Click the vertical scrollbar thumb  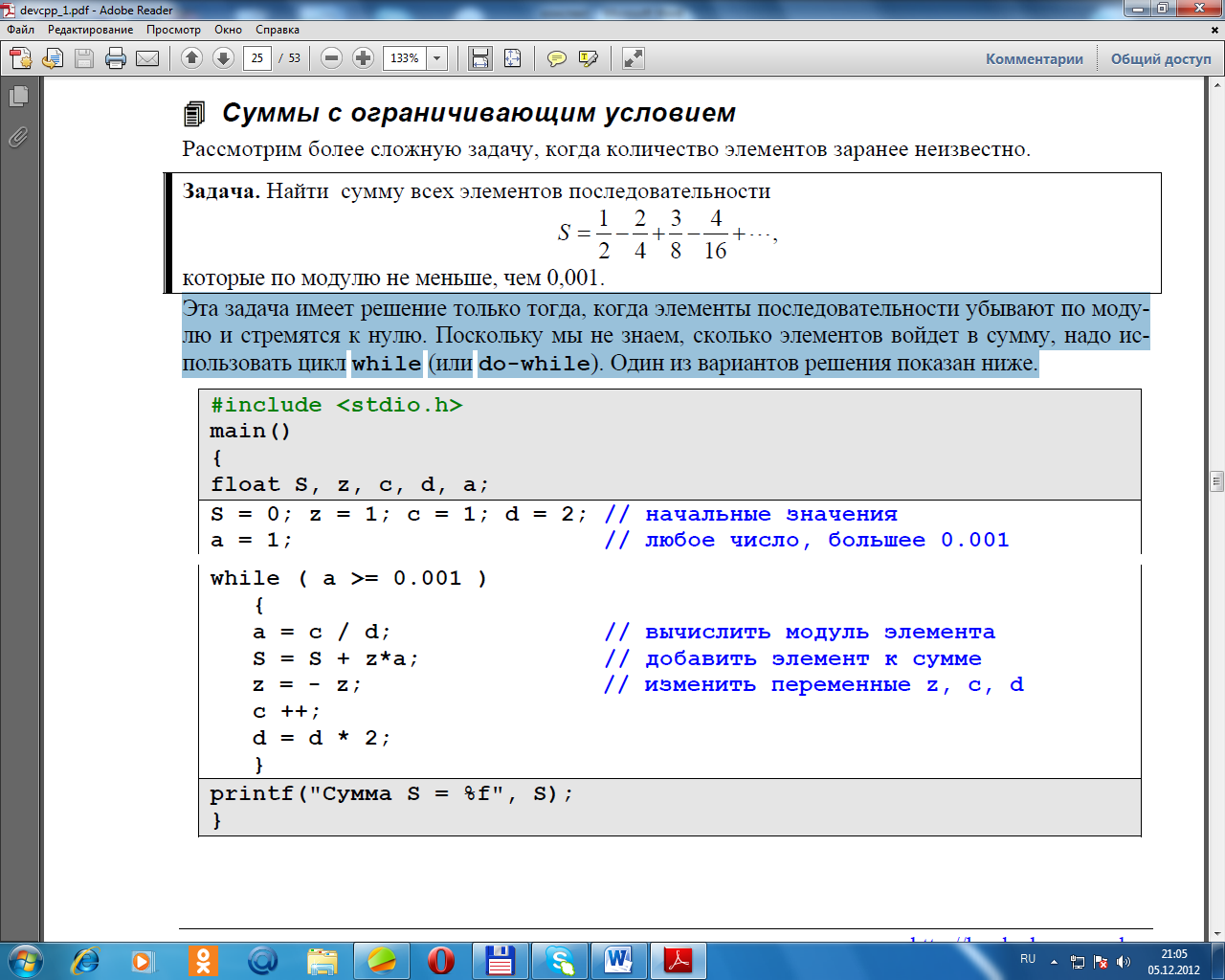pyautogui.click(x=1216, y=480)
